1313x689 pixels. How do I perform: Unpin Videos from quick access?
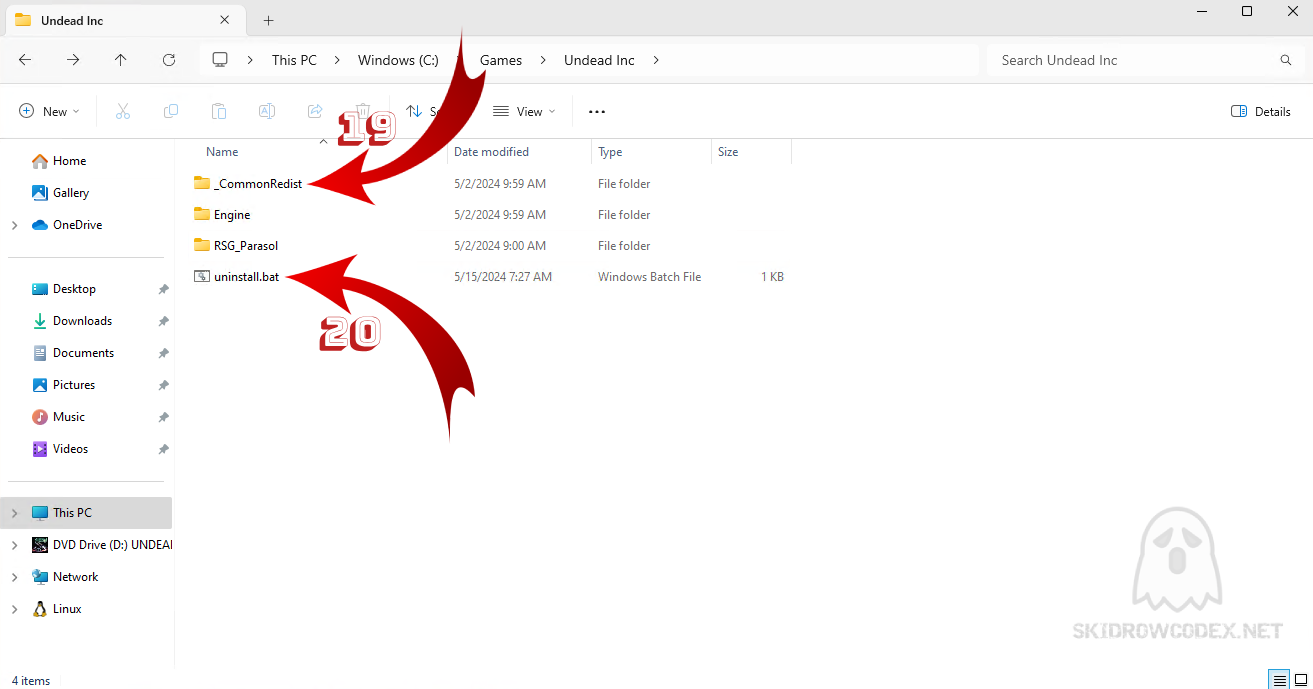coord(163,449)
